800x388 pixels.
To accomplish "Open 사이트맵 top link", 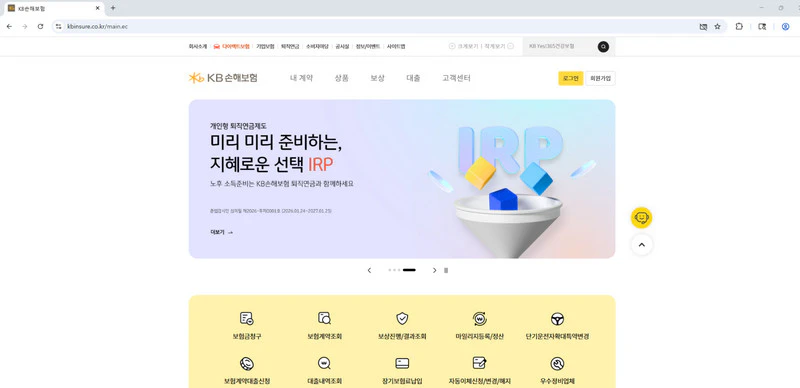I will [x=395, y=46].
